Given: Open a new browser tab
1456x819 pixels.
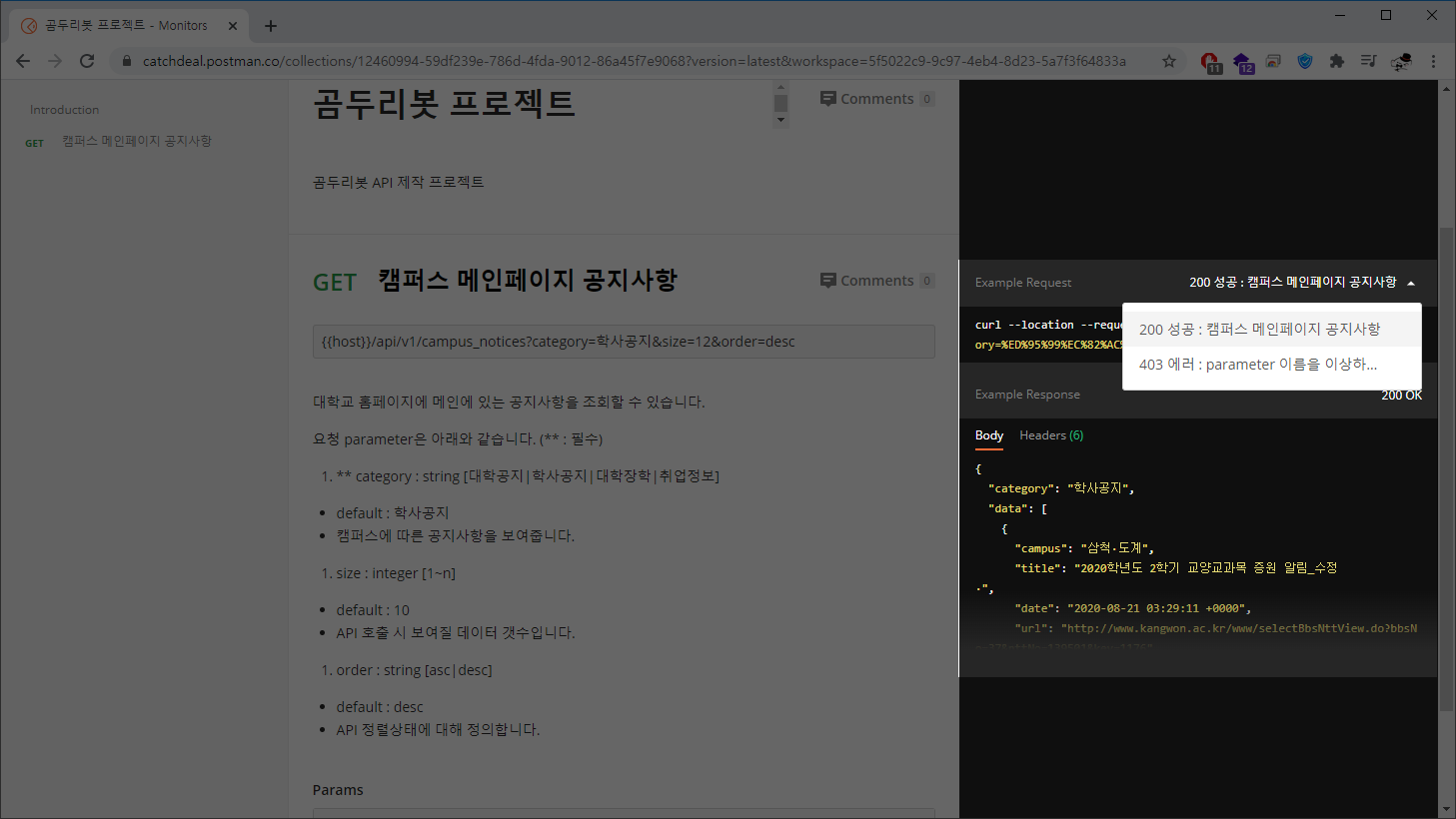Looking at the screenshot, I should pyautogui.click(x=271, y=26).
